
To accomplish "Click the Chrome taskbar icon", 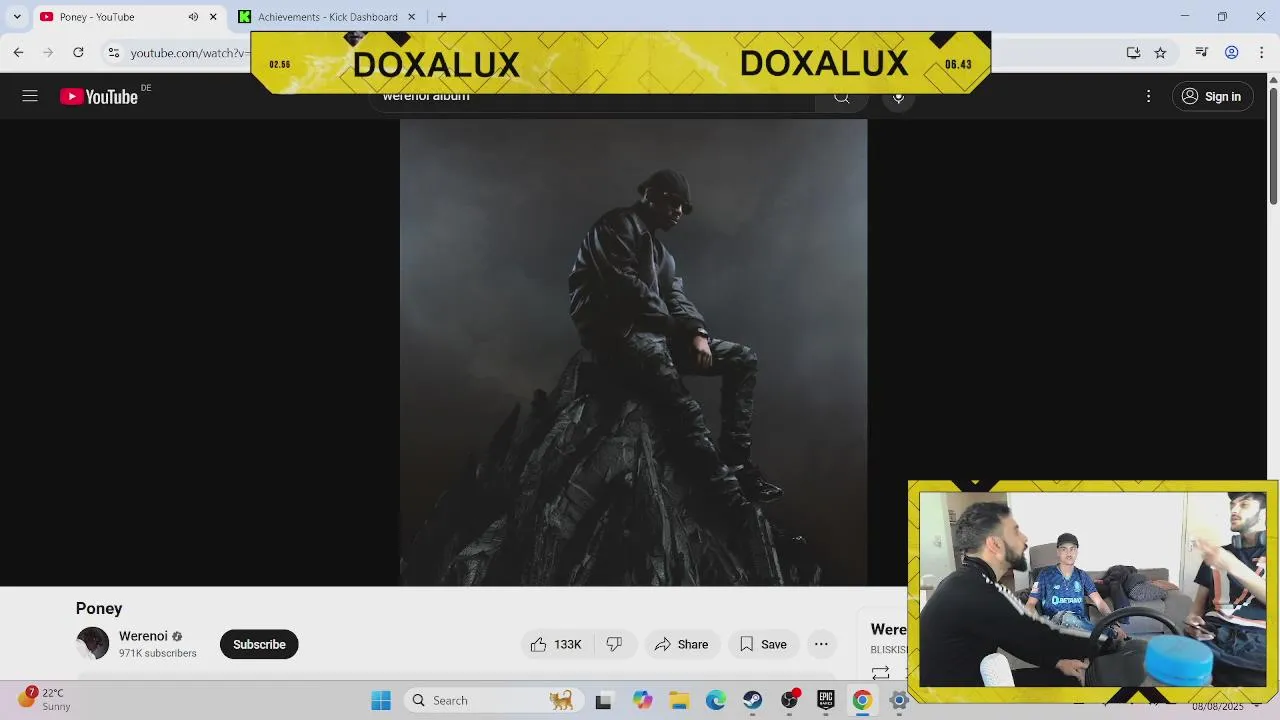I will coord(862,701).
